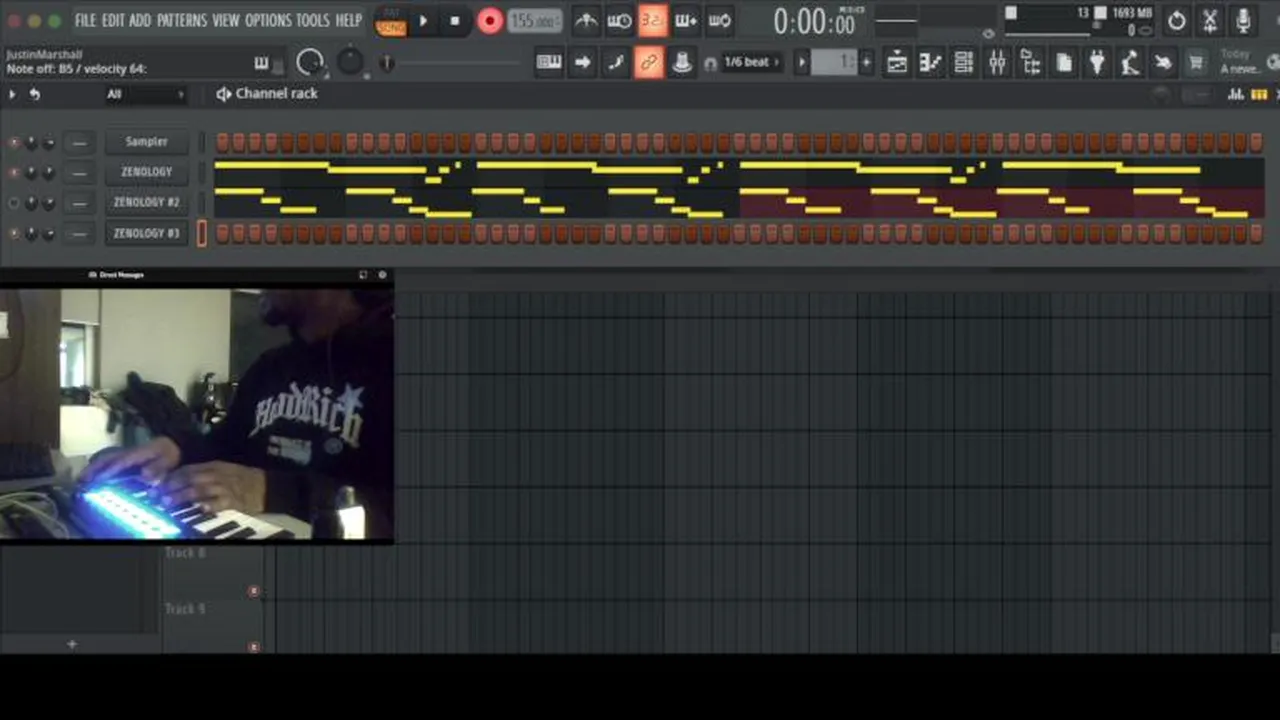Click the Channel rack undo arrow icon
1280x720 pixels.
(x=35, y=94)
